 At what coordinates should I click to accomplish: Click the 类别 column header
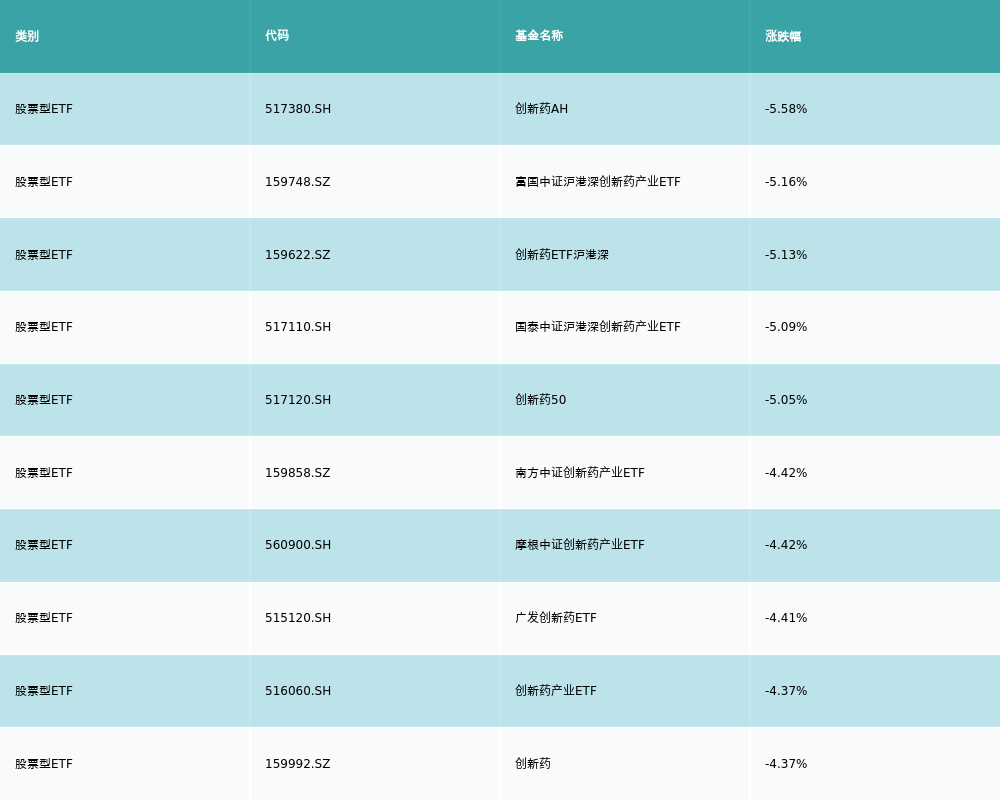[x=27, y=36]
